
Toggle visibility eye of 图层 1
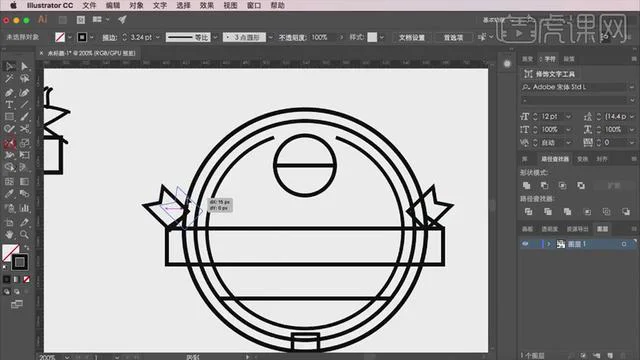(525, 244)
